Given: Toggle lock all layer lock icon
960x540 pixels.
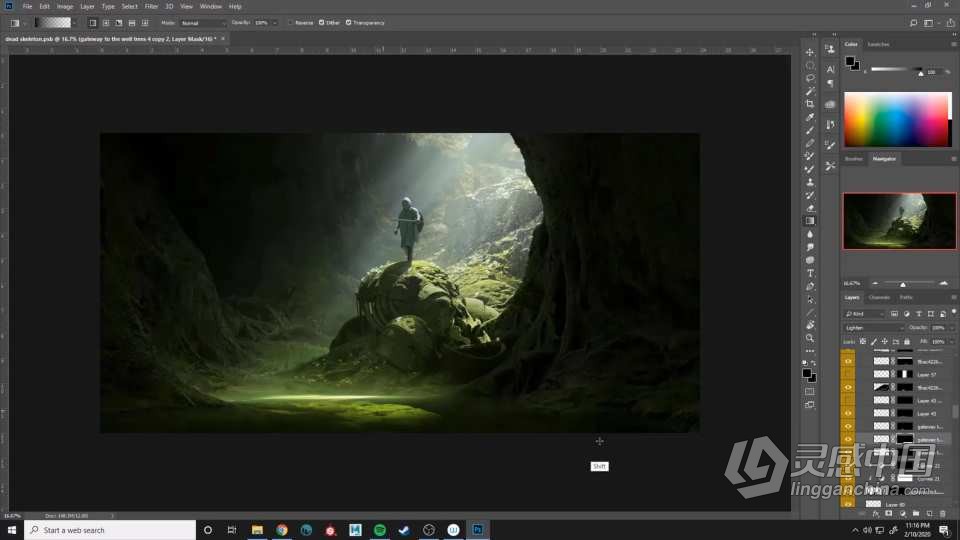Looking at the screenshot, I should [907, 342].
